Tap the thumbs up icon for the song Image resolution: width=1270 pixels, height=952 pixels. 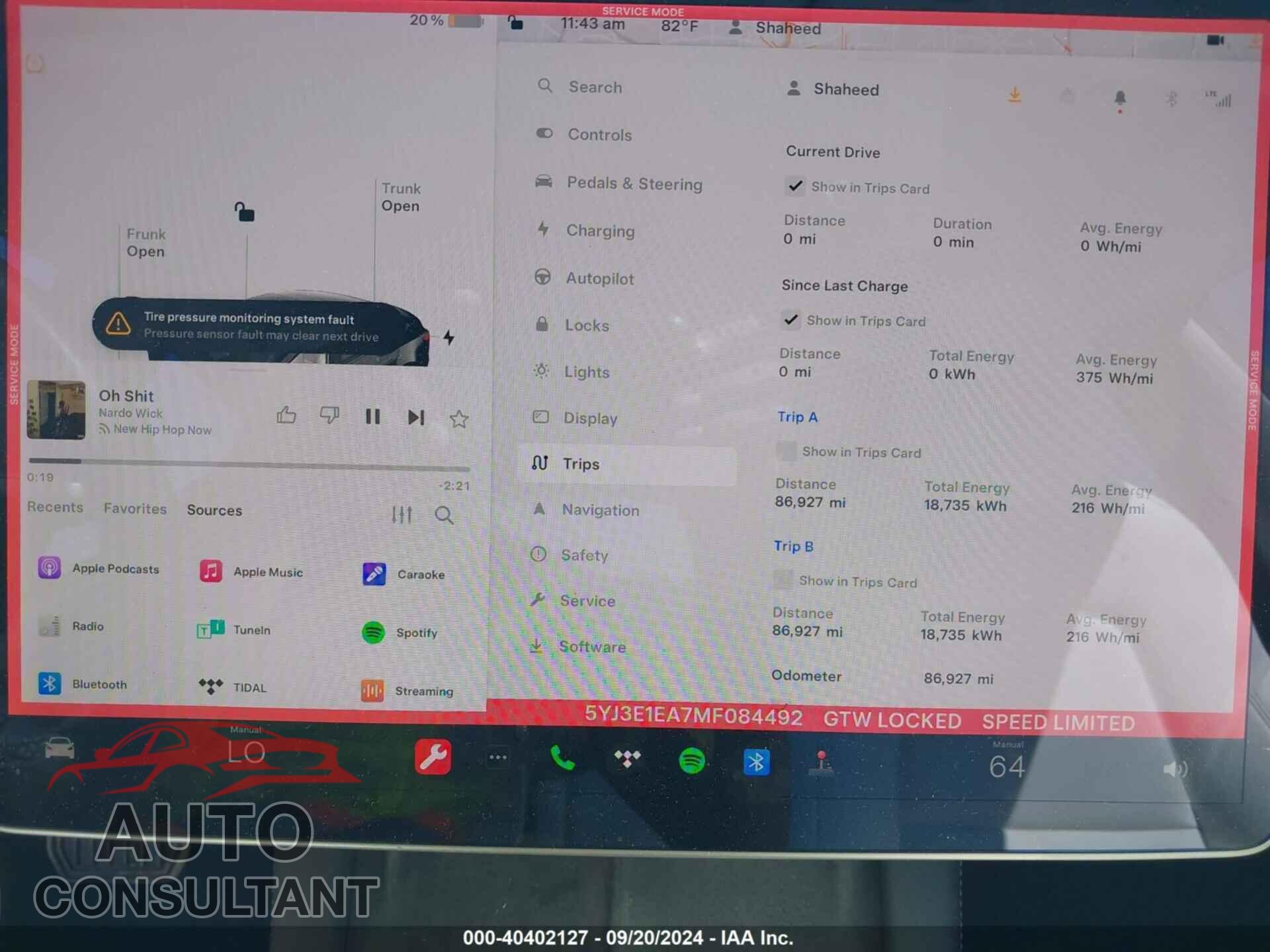[x=286, y=415]
